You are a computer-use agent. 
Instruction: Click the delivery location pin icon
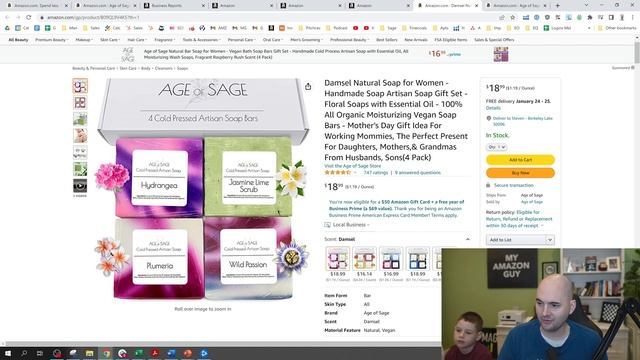coord(489,118)
